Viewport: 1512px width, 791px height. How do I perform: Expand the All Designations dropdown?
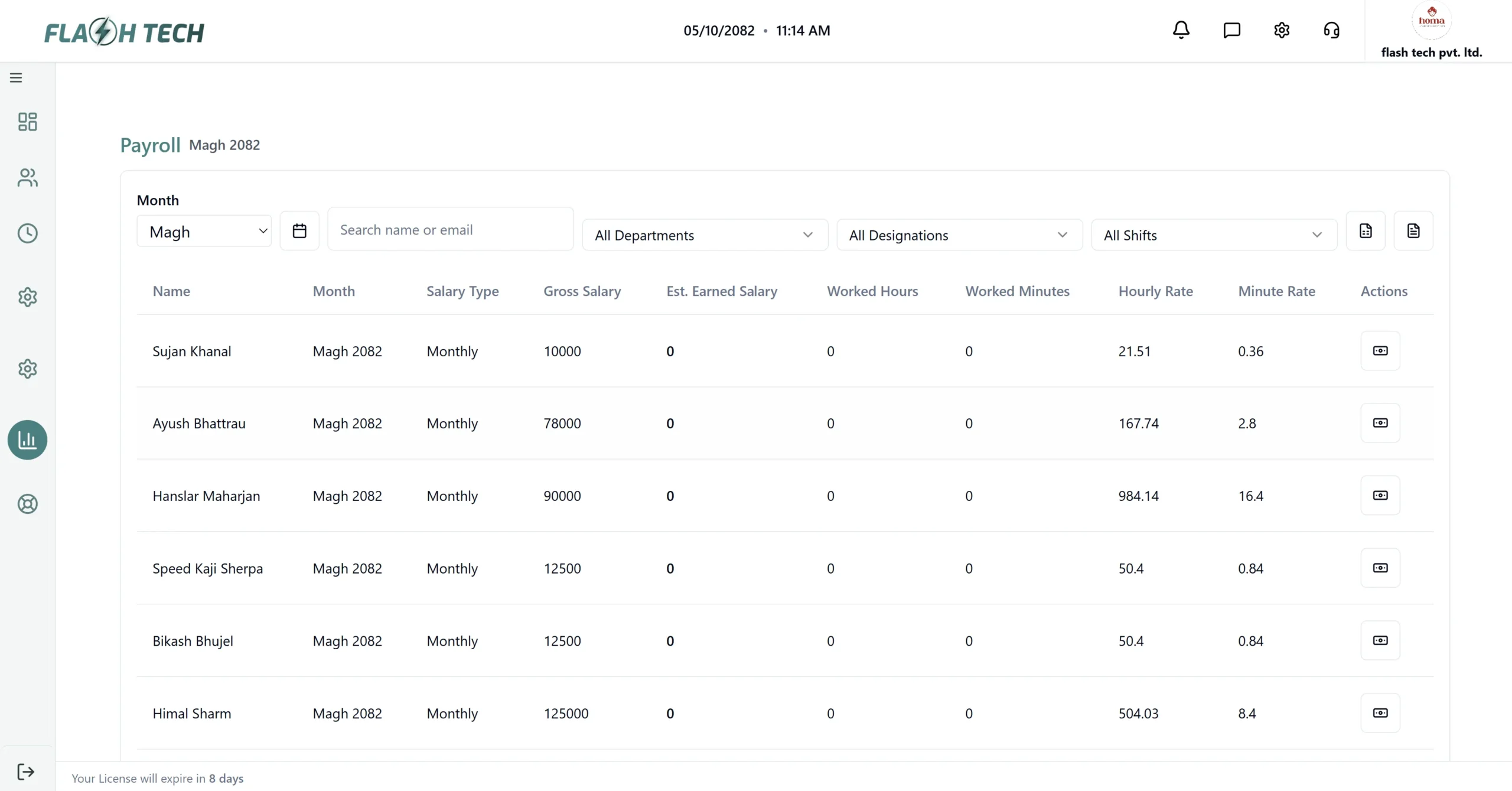959,235
